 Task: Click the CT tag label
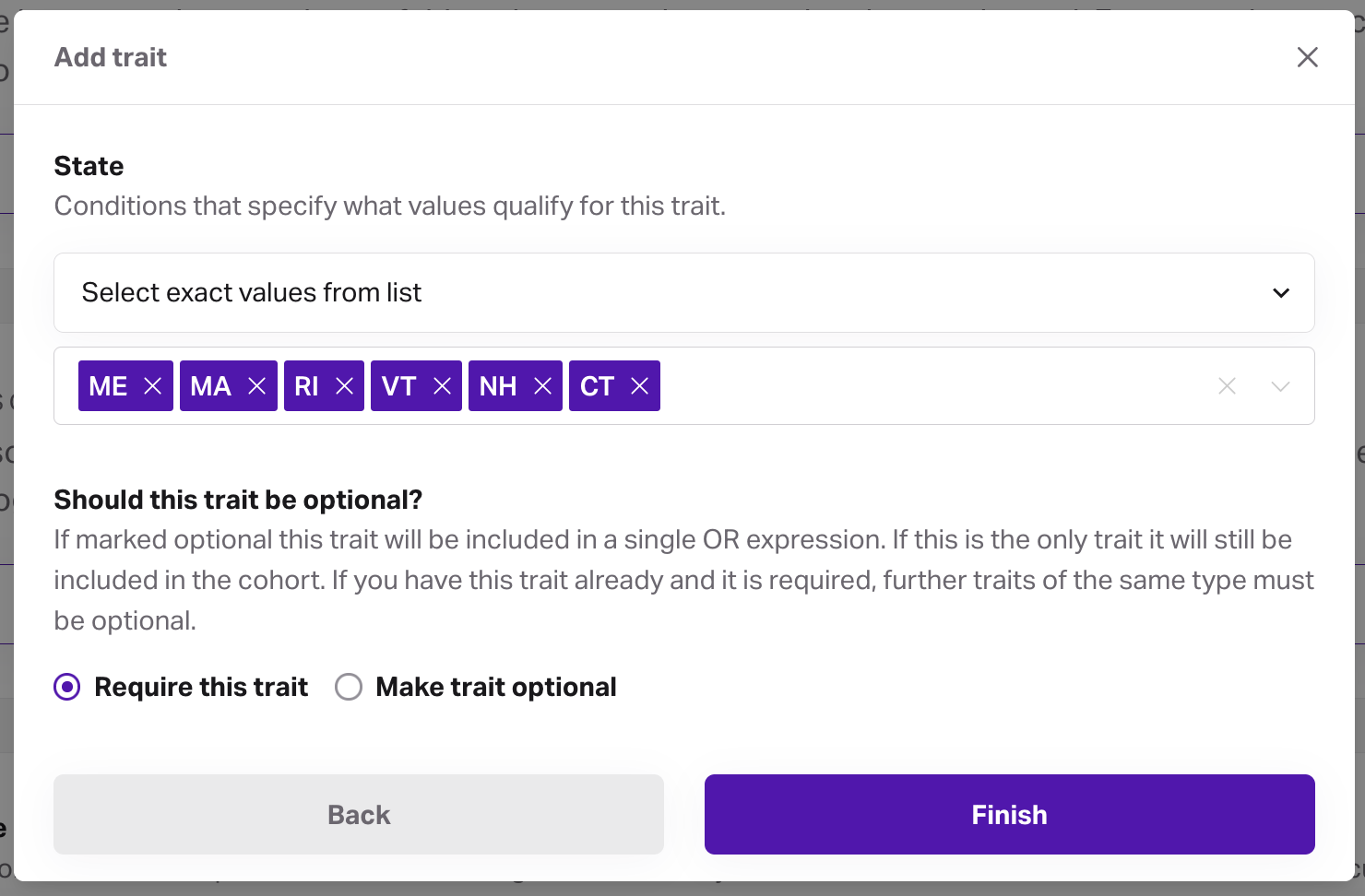pyautogui.click(x=597, y=386)
